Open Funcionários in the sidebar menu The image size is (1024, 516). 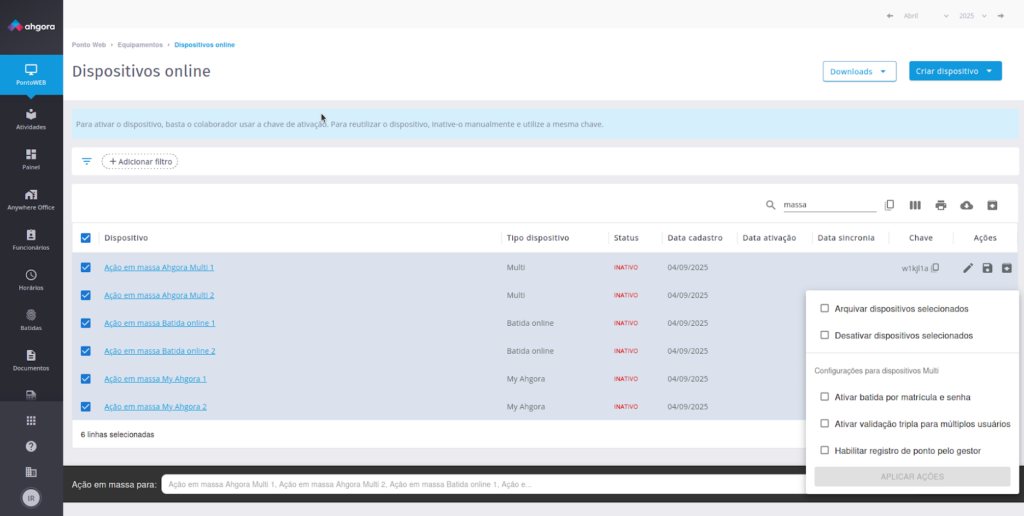pos(31,239)
